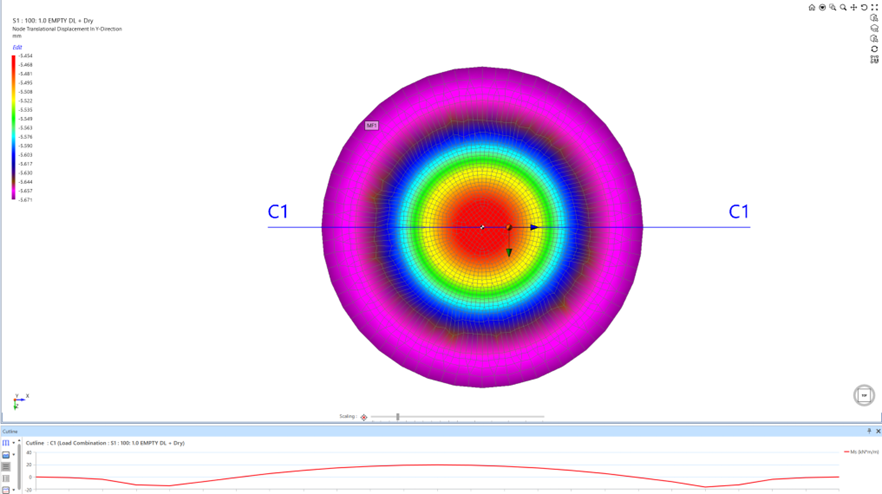The height and width of the screenshot is (494, 882).
Task: Close the Cutline panel
Action: (x=878, y=431)
